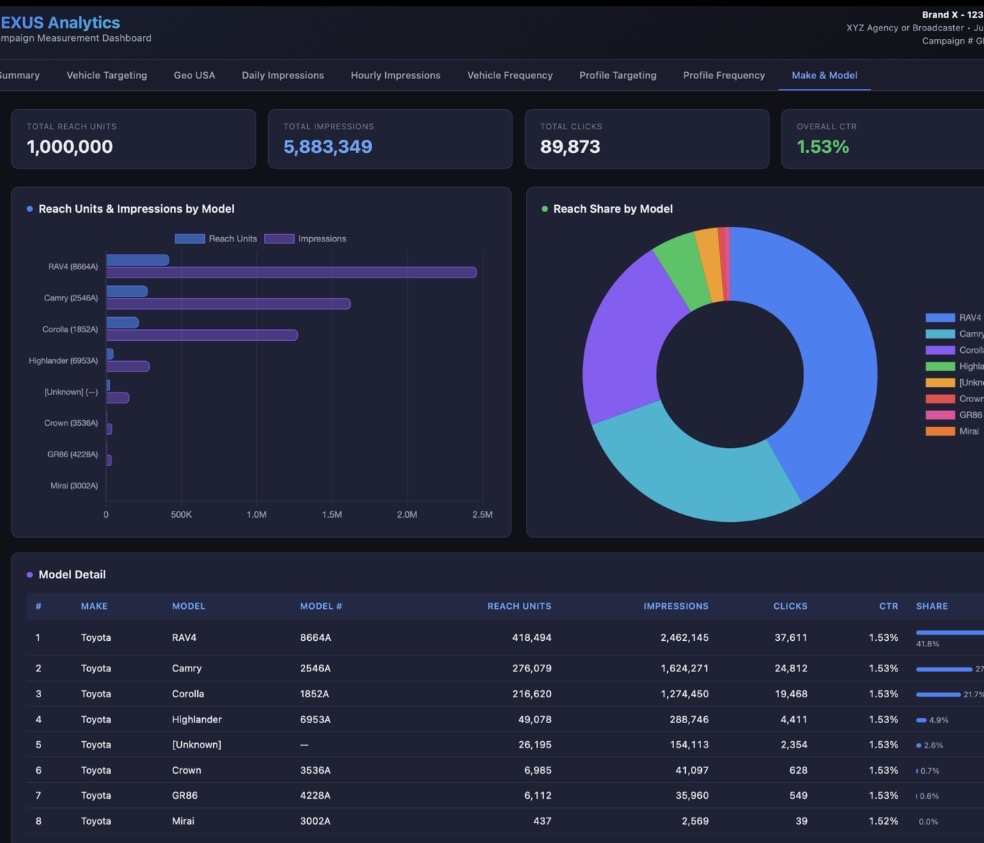
Task: Click model number 8664A cell
Action: (x=315, y=638)
